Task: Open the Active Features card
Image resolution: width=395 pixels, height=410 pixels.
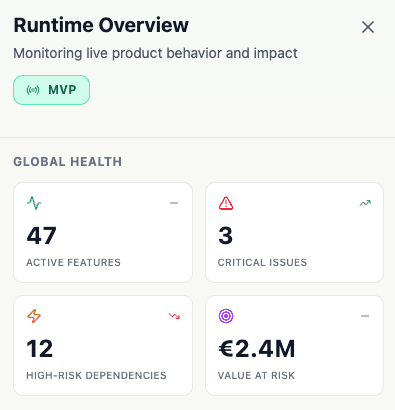Action: 103,232
